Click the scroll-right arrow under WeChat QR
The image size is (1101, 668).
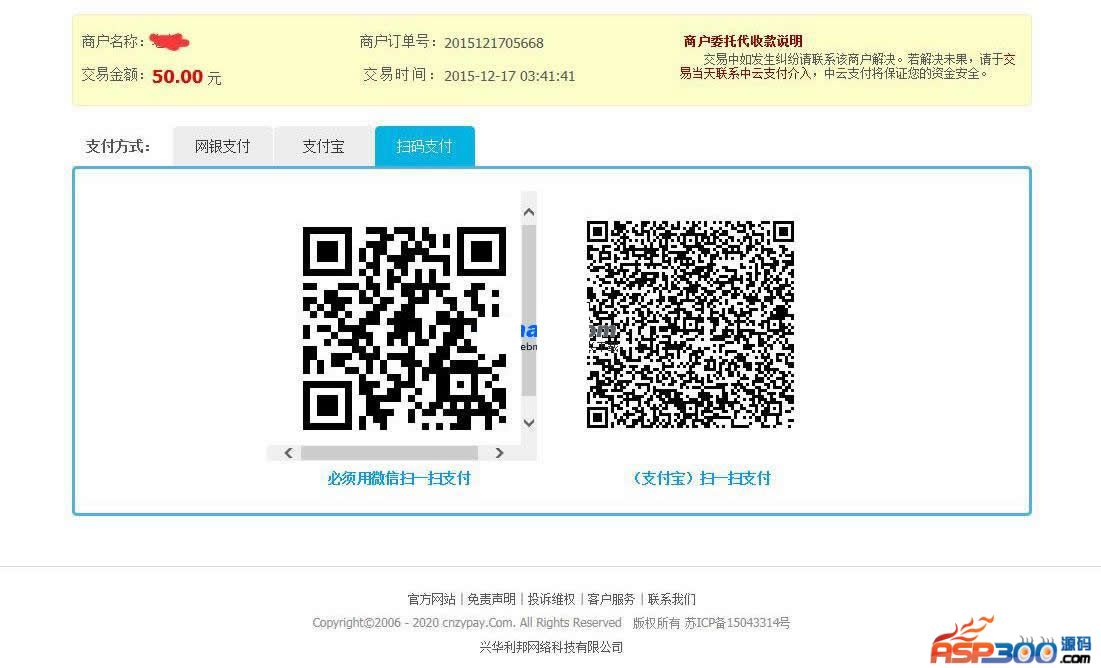499,453
